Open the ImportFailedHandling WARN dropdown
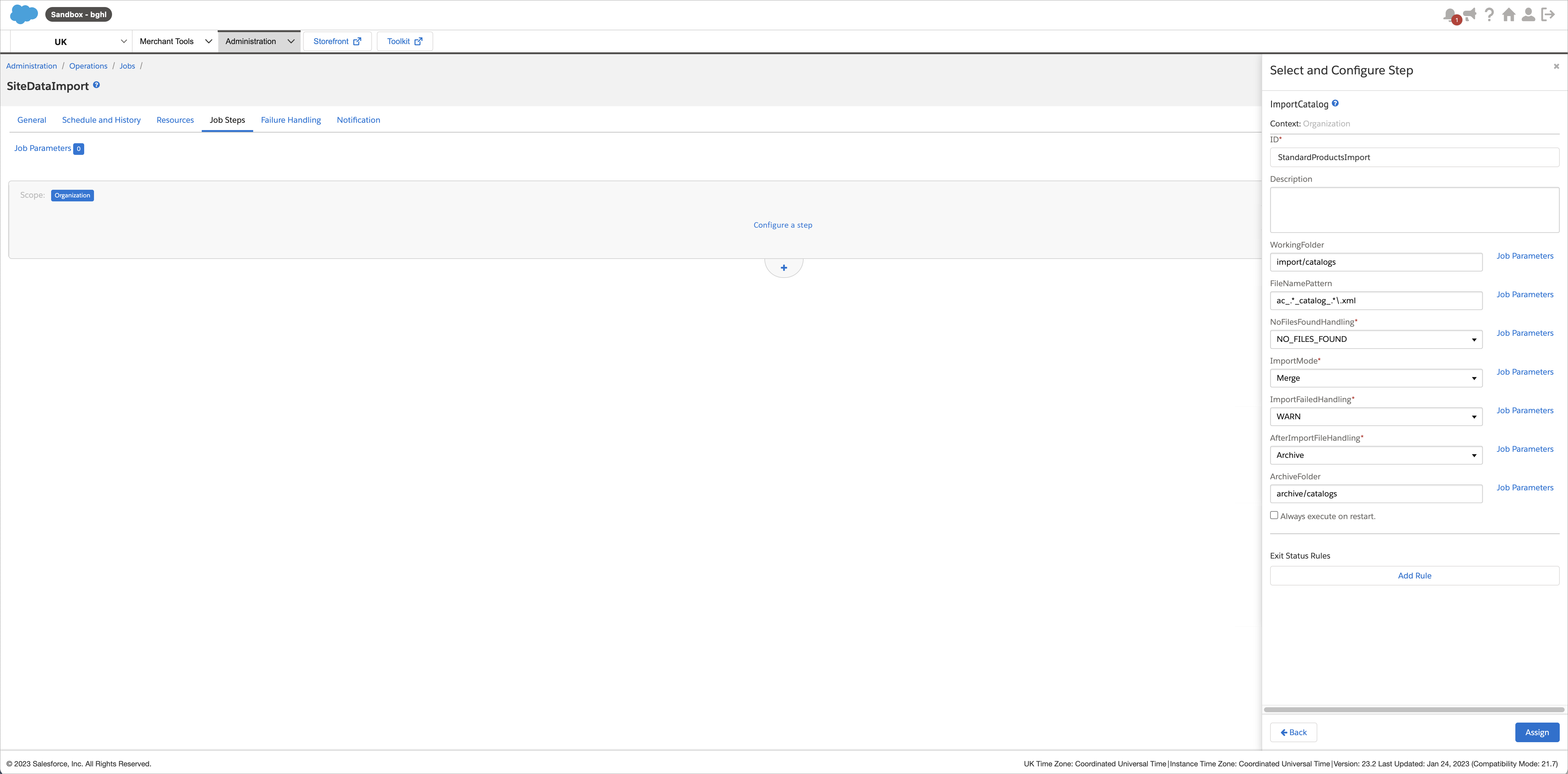The height and width of the screenshot is (774, 1568). tap(1376, 416)
